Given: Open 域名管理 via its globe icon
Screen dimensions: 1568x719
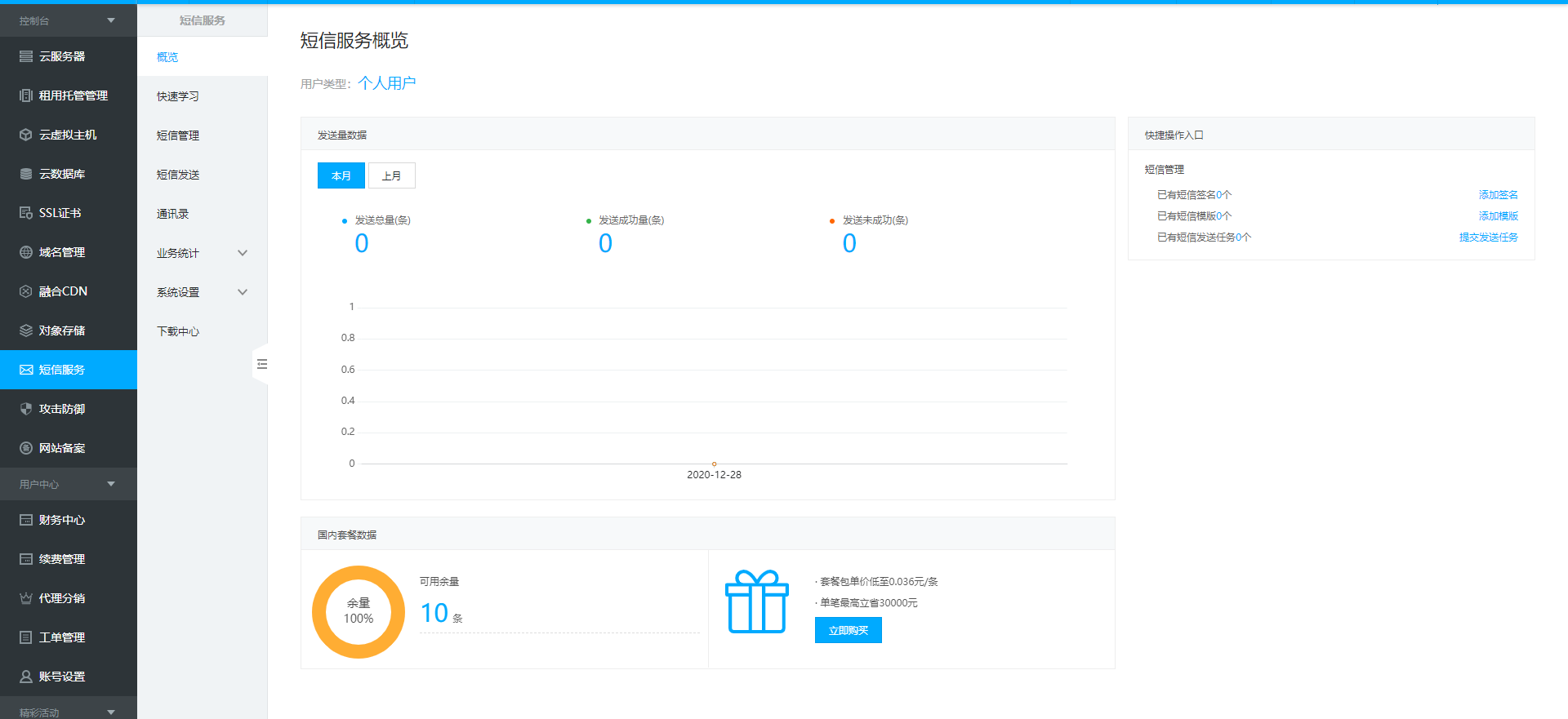Looking at the screenshot, I should point(26,252).
